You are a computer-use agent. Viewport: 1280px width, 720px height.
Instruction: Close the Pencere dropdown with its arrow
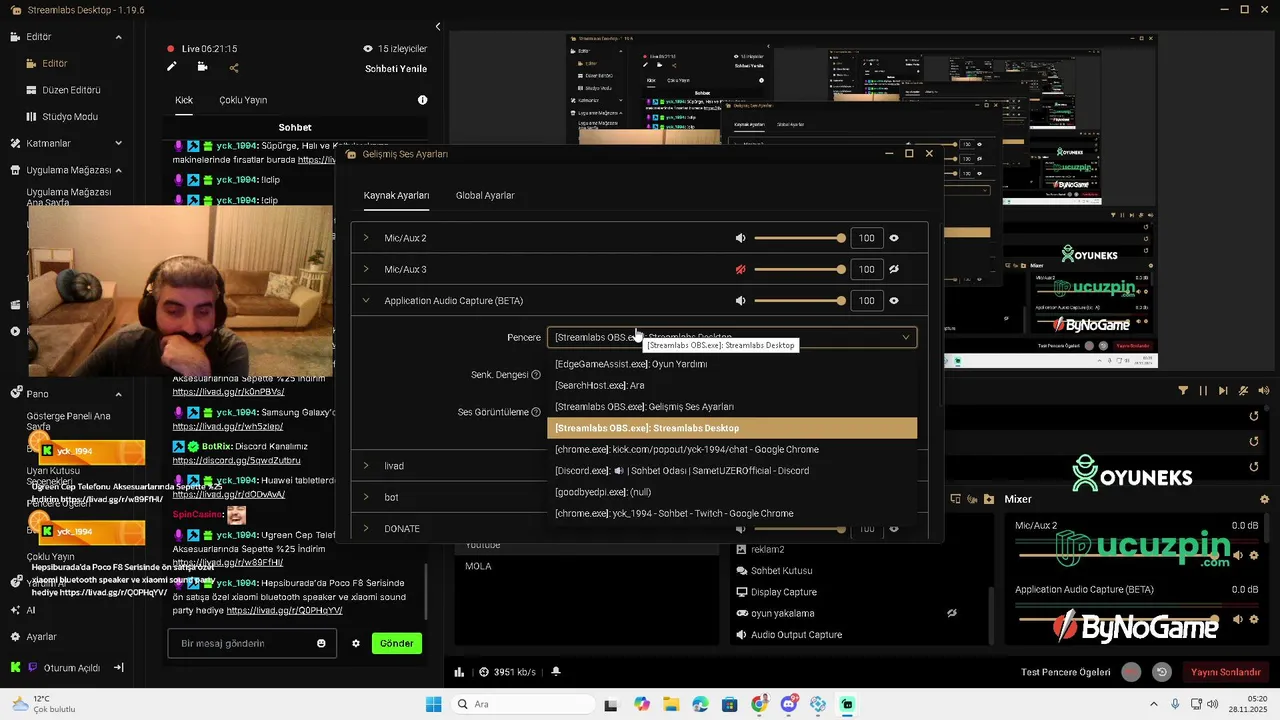tap(906, 337)
